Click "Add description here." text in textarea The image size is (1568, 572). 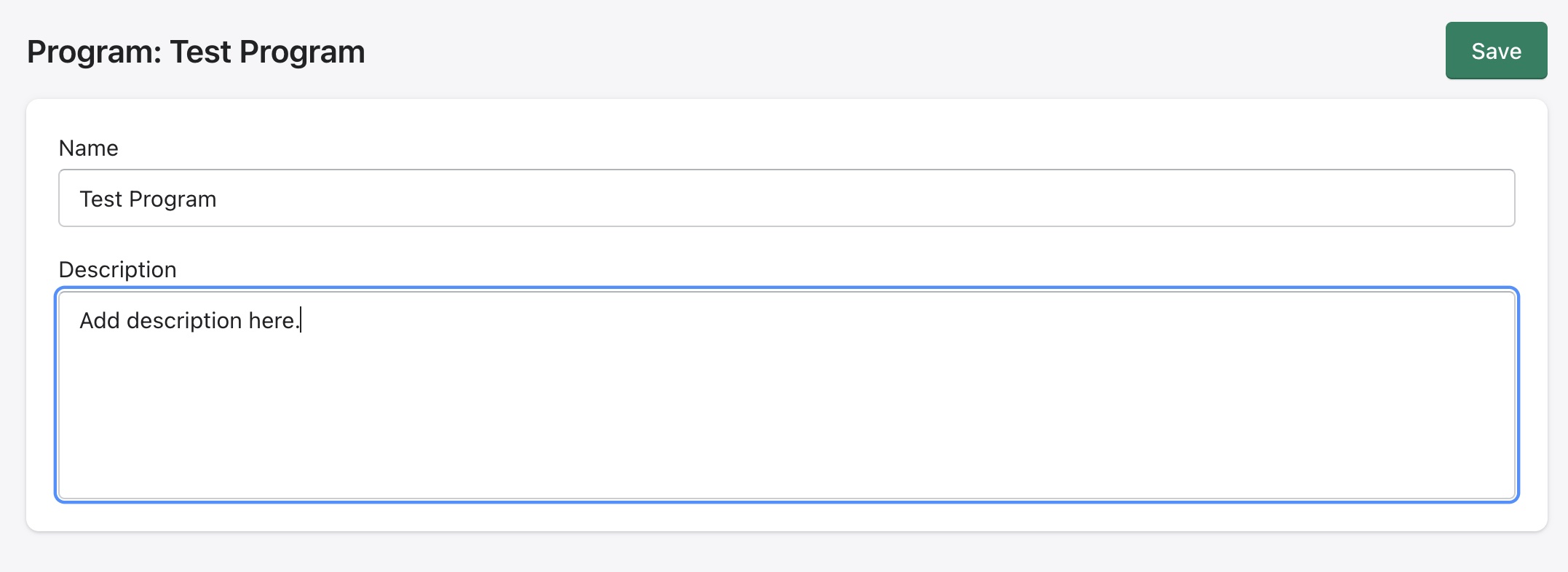click(x=189, y=321)
